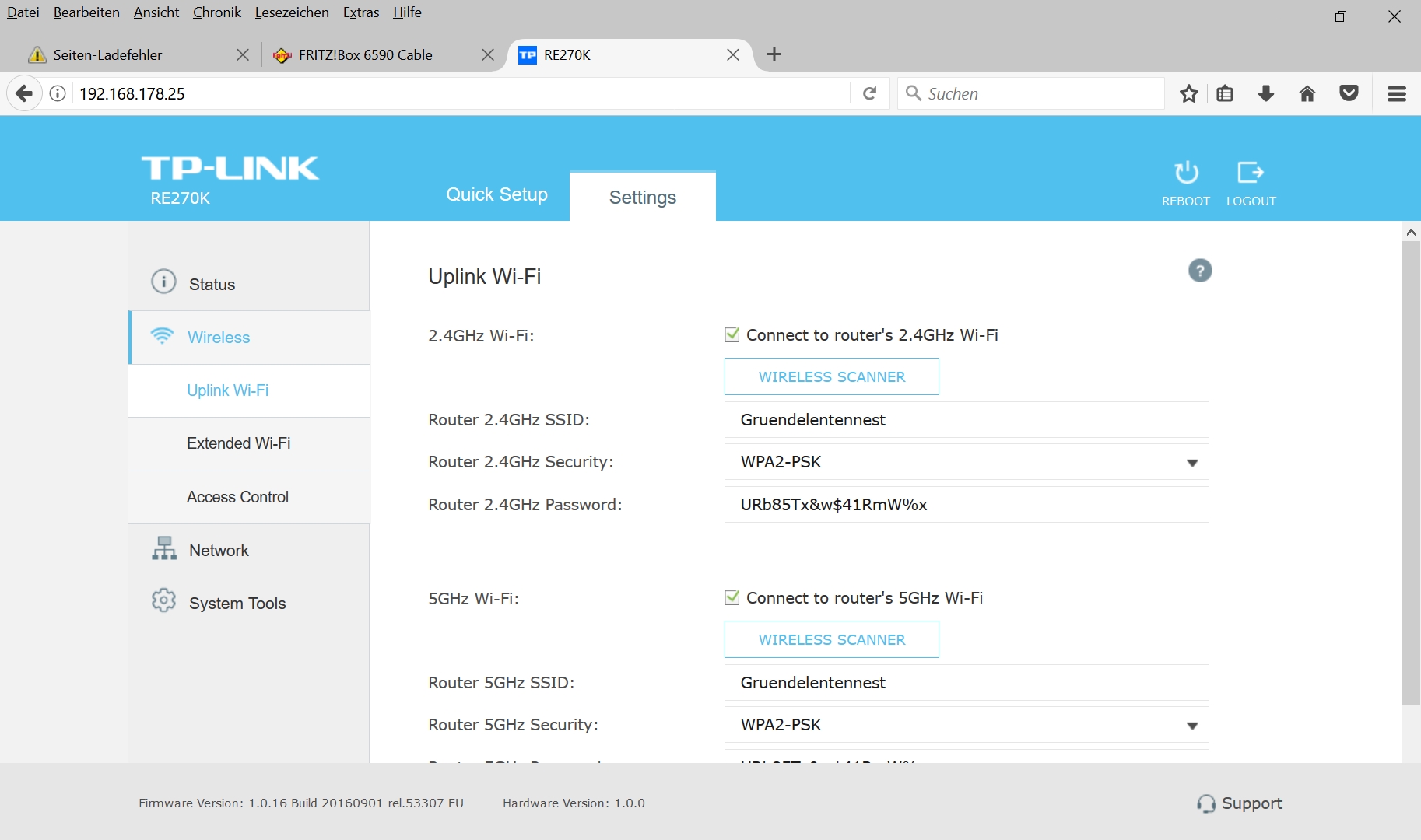
Task: Click the search magnifier icon in search box
Action: point(914,93)
